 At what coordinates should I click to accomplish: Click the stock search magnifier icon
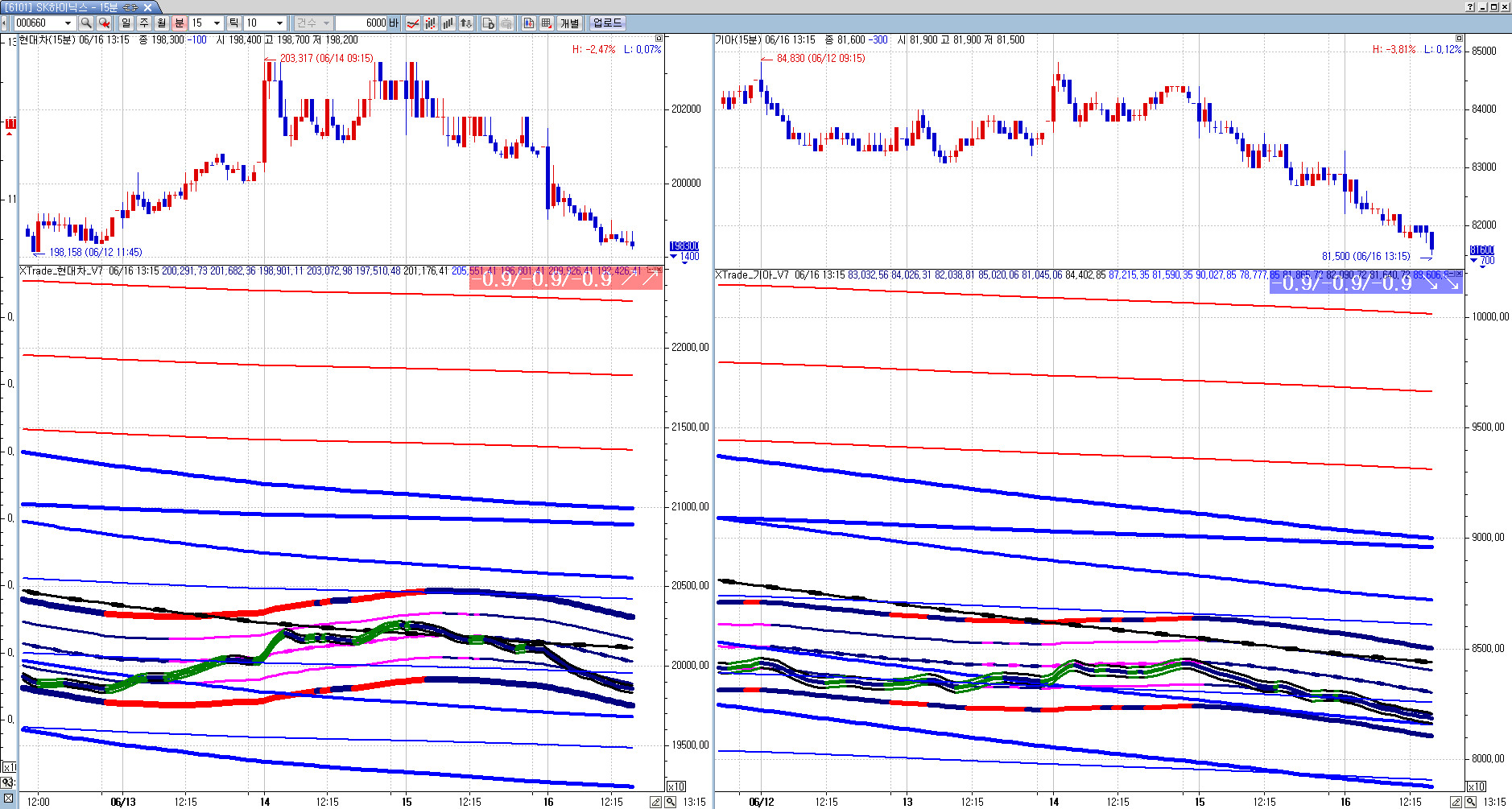(x=86, y=23)
